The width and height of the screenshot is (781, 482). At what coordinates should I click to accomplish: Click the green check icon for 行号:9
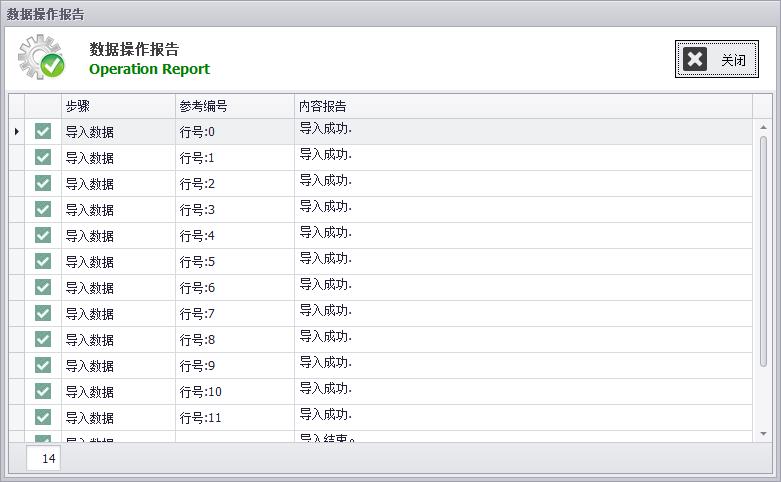pos(43,365)
